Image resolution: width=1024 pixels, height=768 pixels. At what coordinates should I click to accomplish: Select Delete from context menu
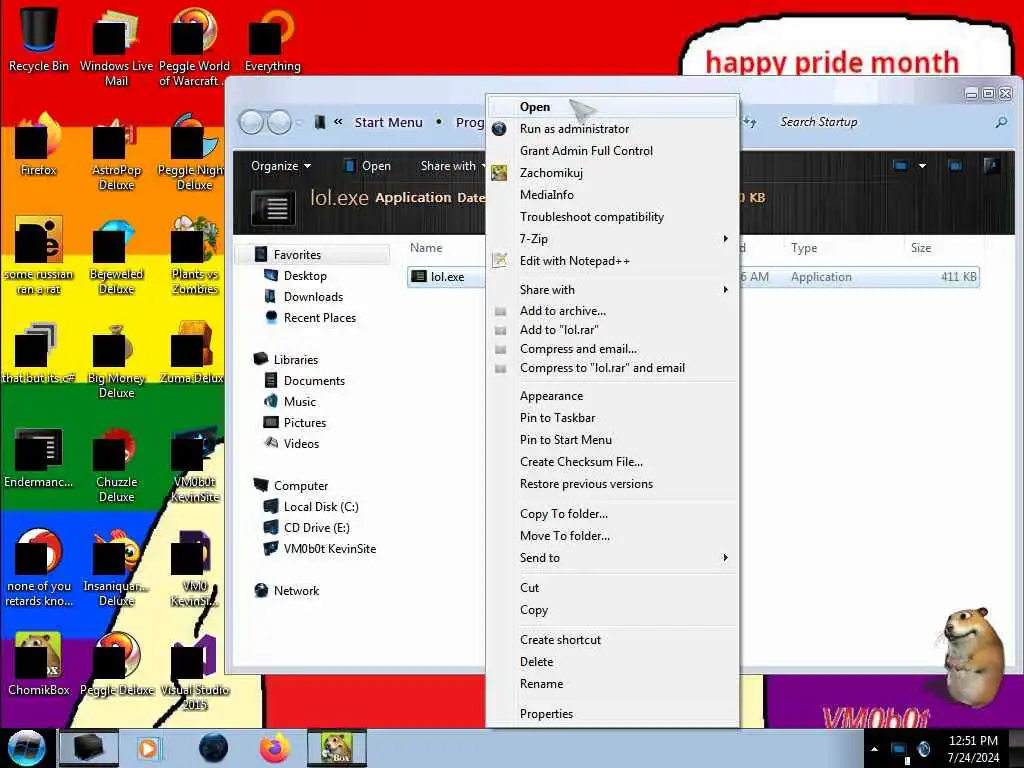pos(613,662)
